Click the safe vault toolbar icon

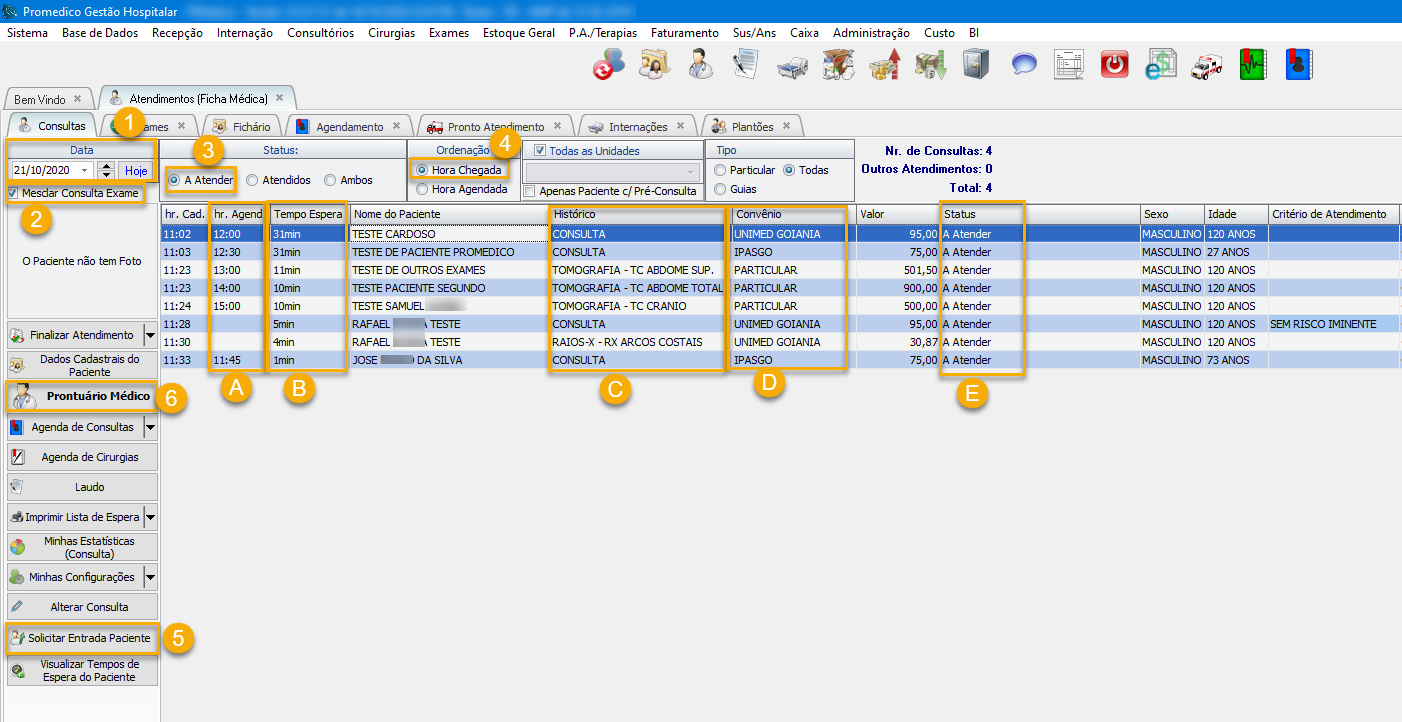click(x=976, y=65)
